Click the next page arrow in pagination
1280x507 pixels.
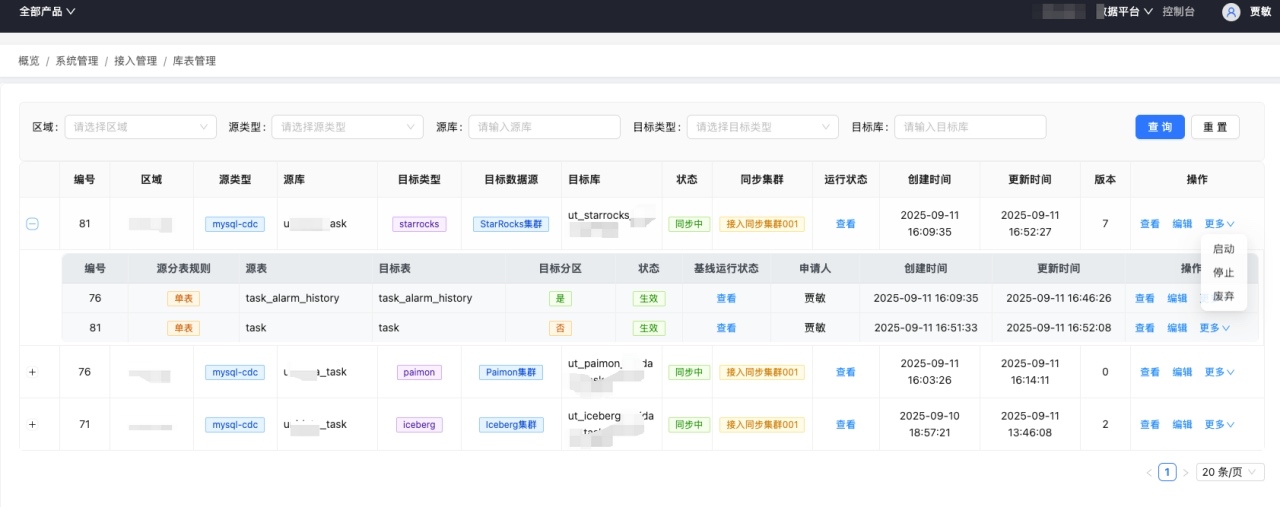(x=1186, y=472)
